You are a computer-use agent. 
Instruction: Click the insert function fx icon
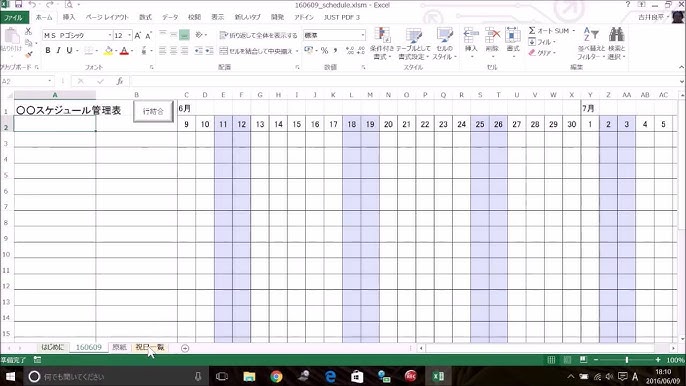pyautogui.click(x=119, y=81)
